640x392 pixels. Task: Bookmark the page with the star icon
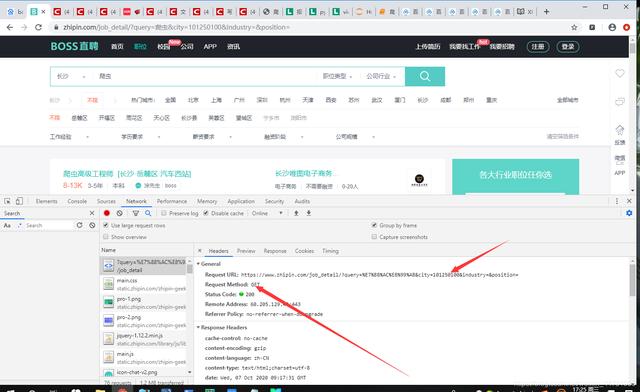[574, 27]
